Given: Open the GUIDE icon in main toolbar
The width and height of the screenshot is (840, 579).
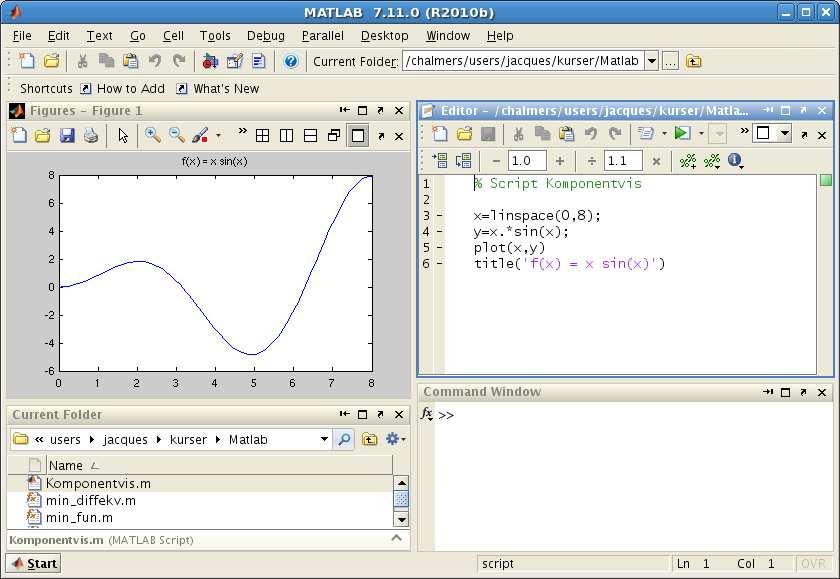Looking at the screenshot, I should tap(235, 62).
